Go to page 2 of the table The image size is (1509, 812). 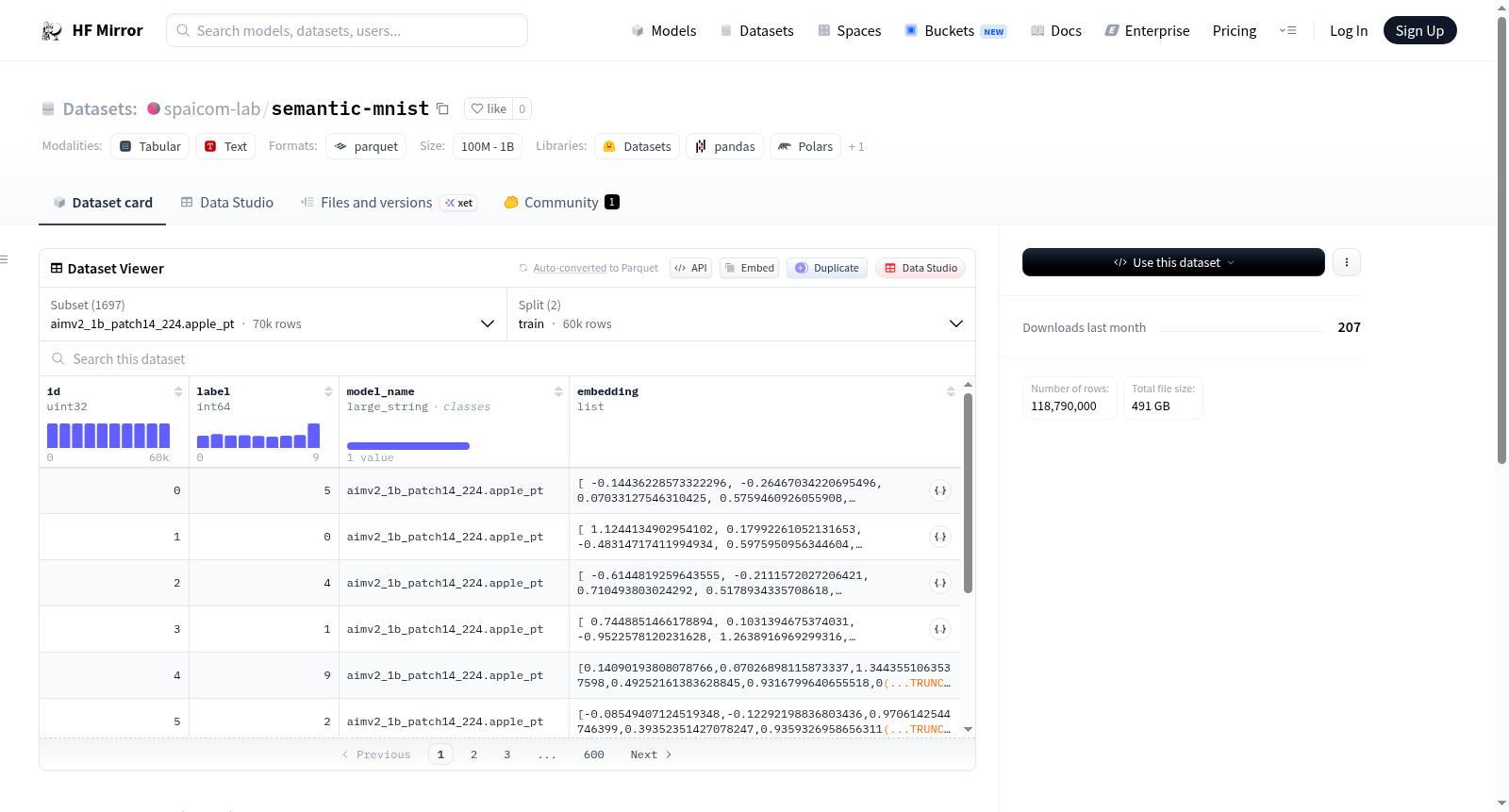point(473,754)
